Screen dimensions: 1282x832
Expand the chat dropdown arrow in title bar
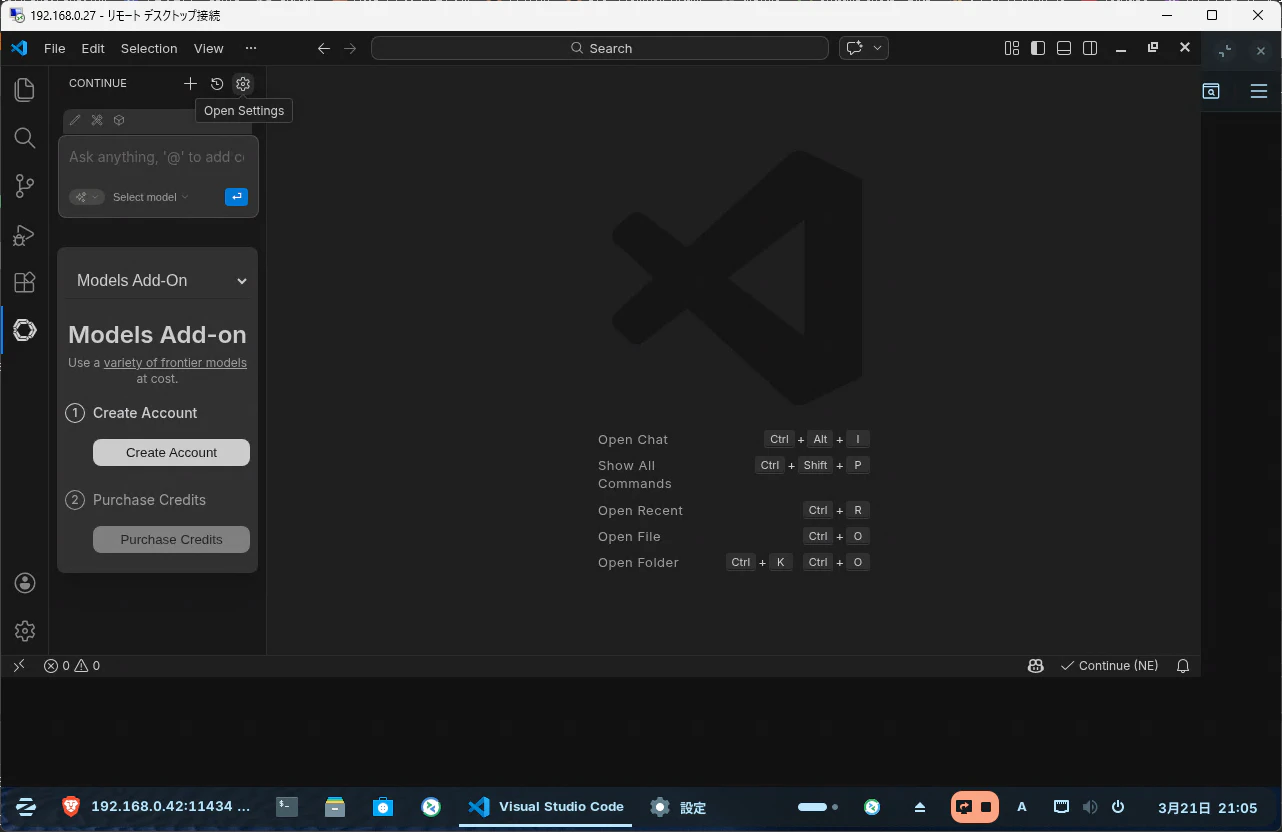tap(878, 48)
